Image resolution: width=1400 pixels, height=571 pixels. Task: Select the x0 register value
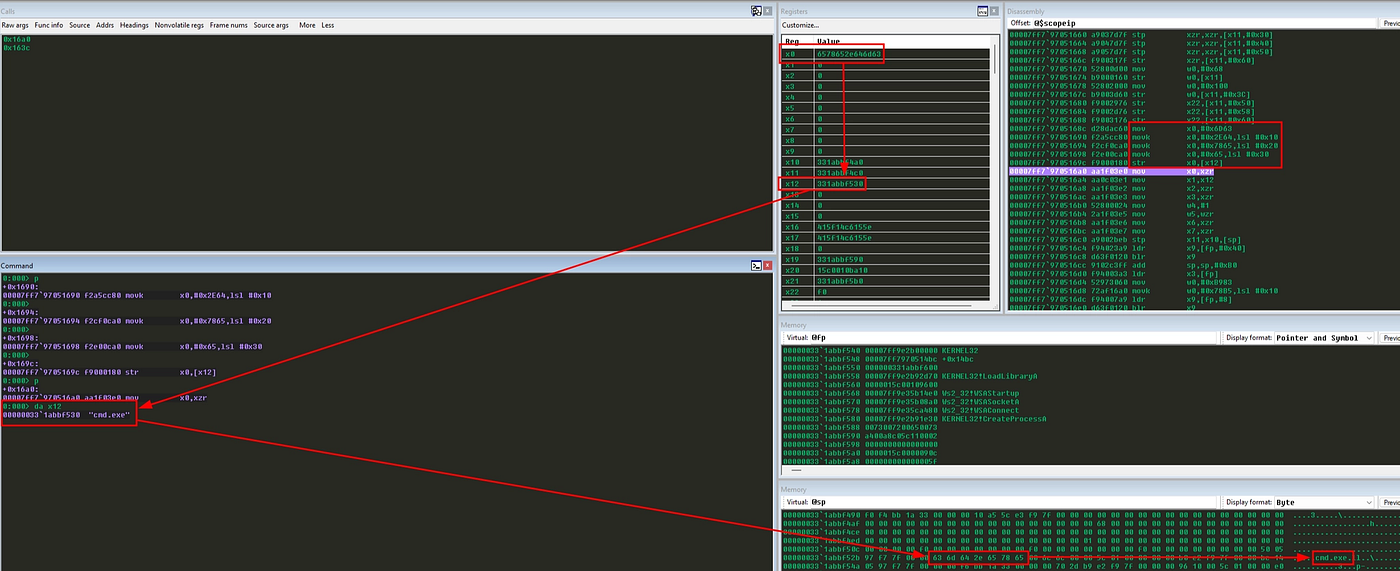tap(850, 54)
